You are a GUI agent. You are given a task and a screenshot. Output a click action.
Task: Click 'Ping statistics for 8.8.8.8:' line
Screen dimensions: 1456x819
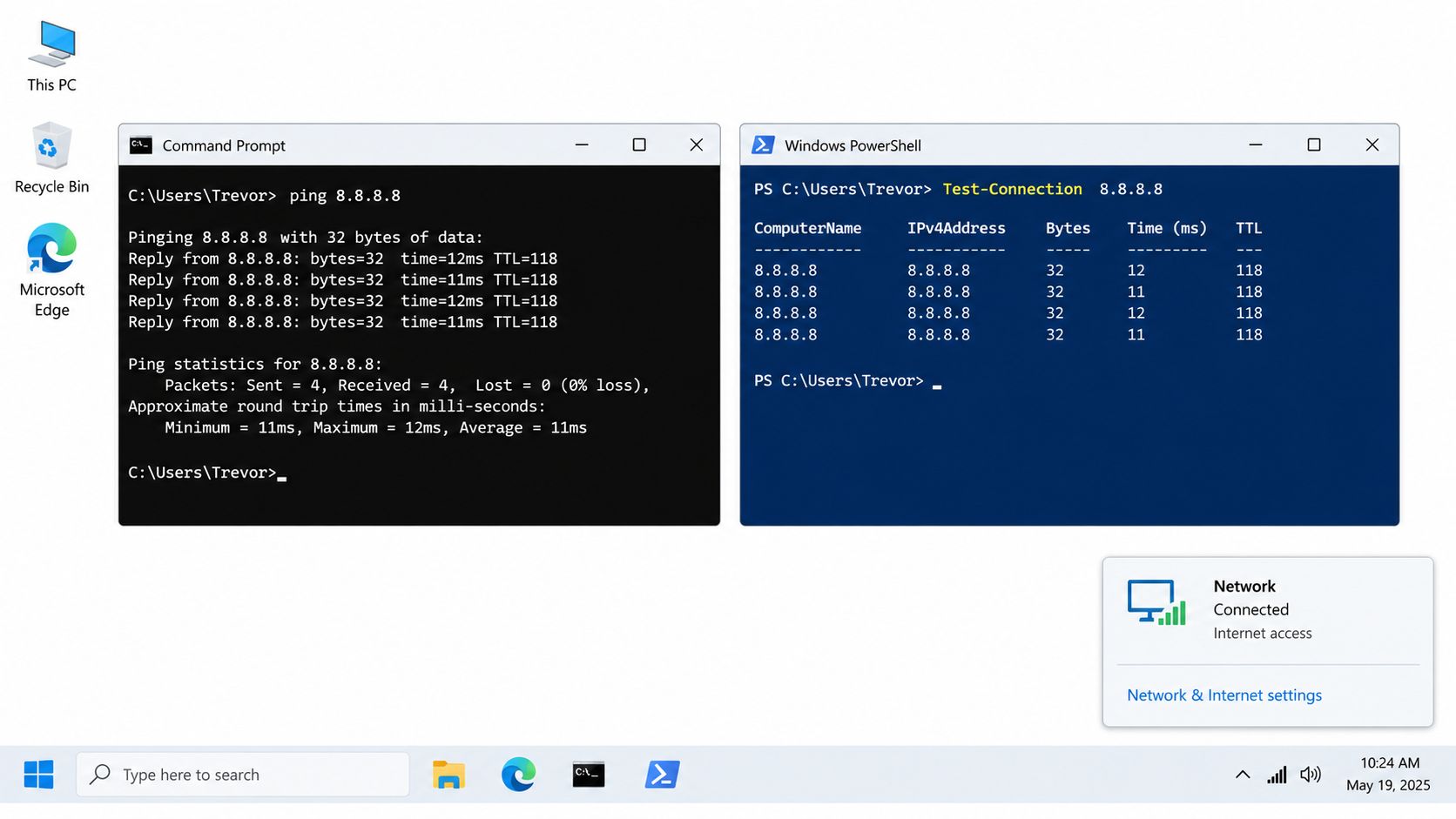[x=254, y=364]
